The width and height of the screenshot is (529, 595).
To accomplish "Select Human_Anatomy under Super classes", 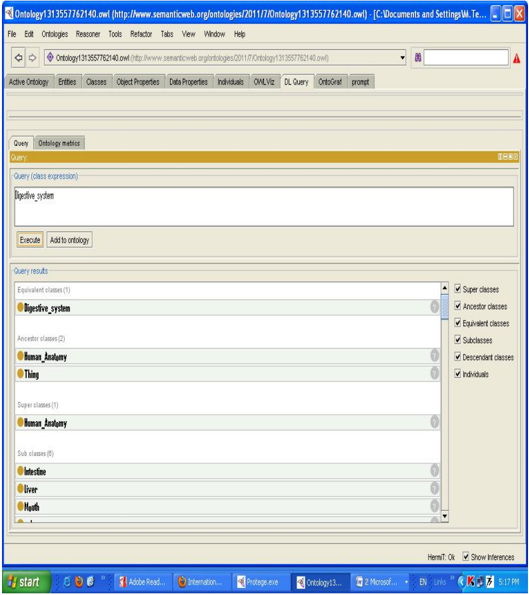I will click(x=228, y=423).
